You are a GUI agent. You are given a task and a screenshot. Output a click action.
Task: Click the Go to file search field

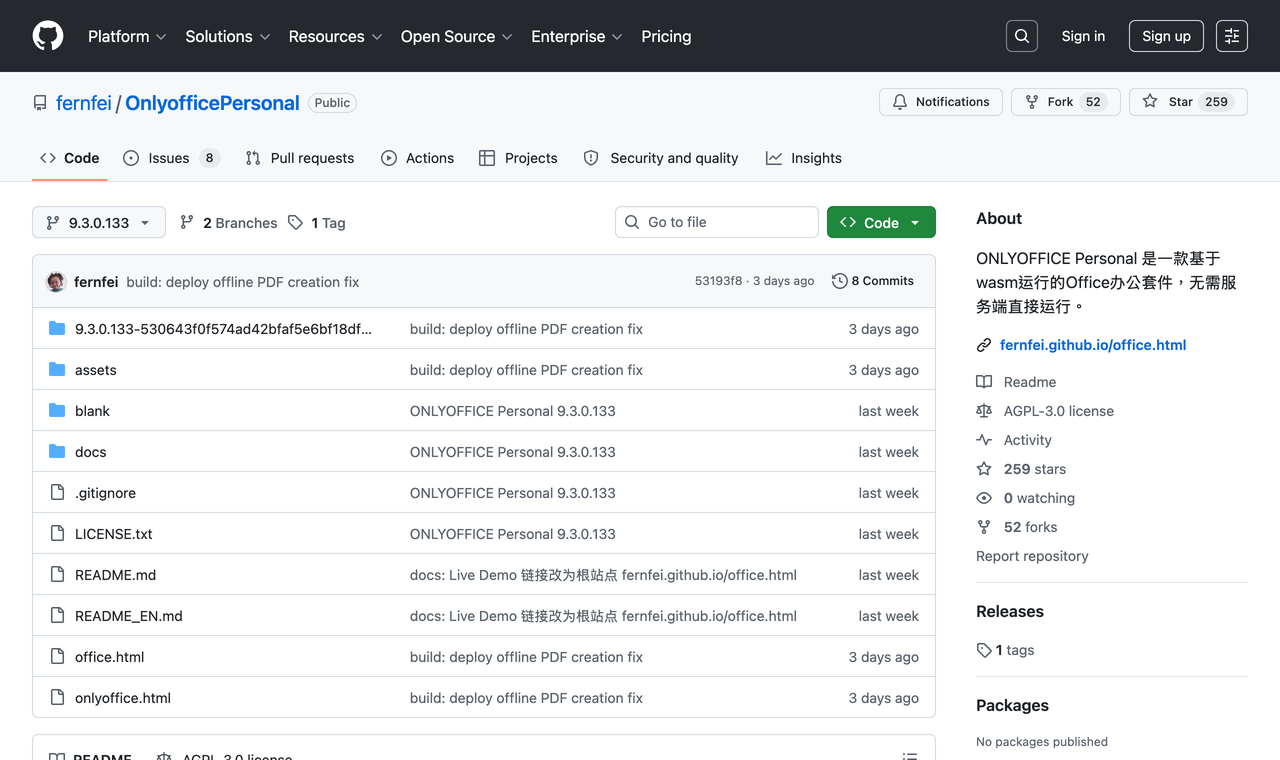pyautogui.click(x=717, y=222)
